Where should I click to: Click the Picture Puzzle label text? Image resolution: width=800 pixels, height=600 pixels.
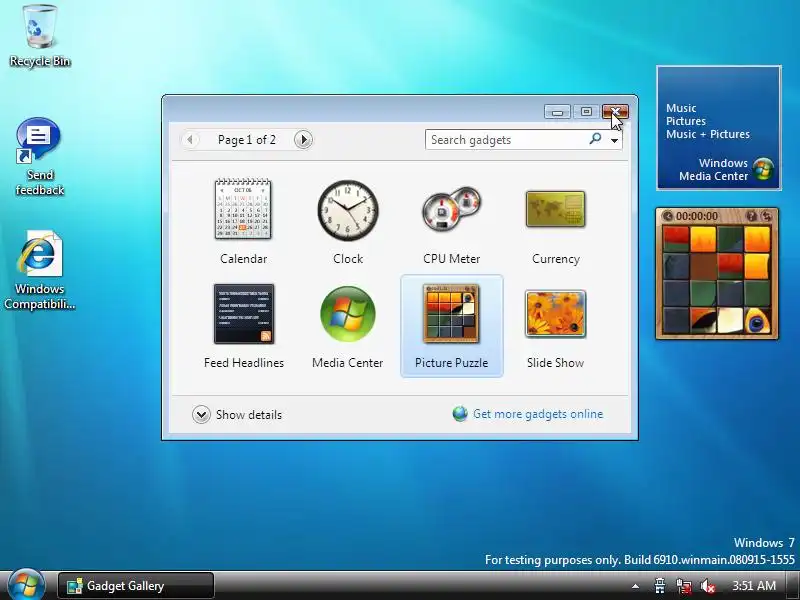[452, 363]
